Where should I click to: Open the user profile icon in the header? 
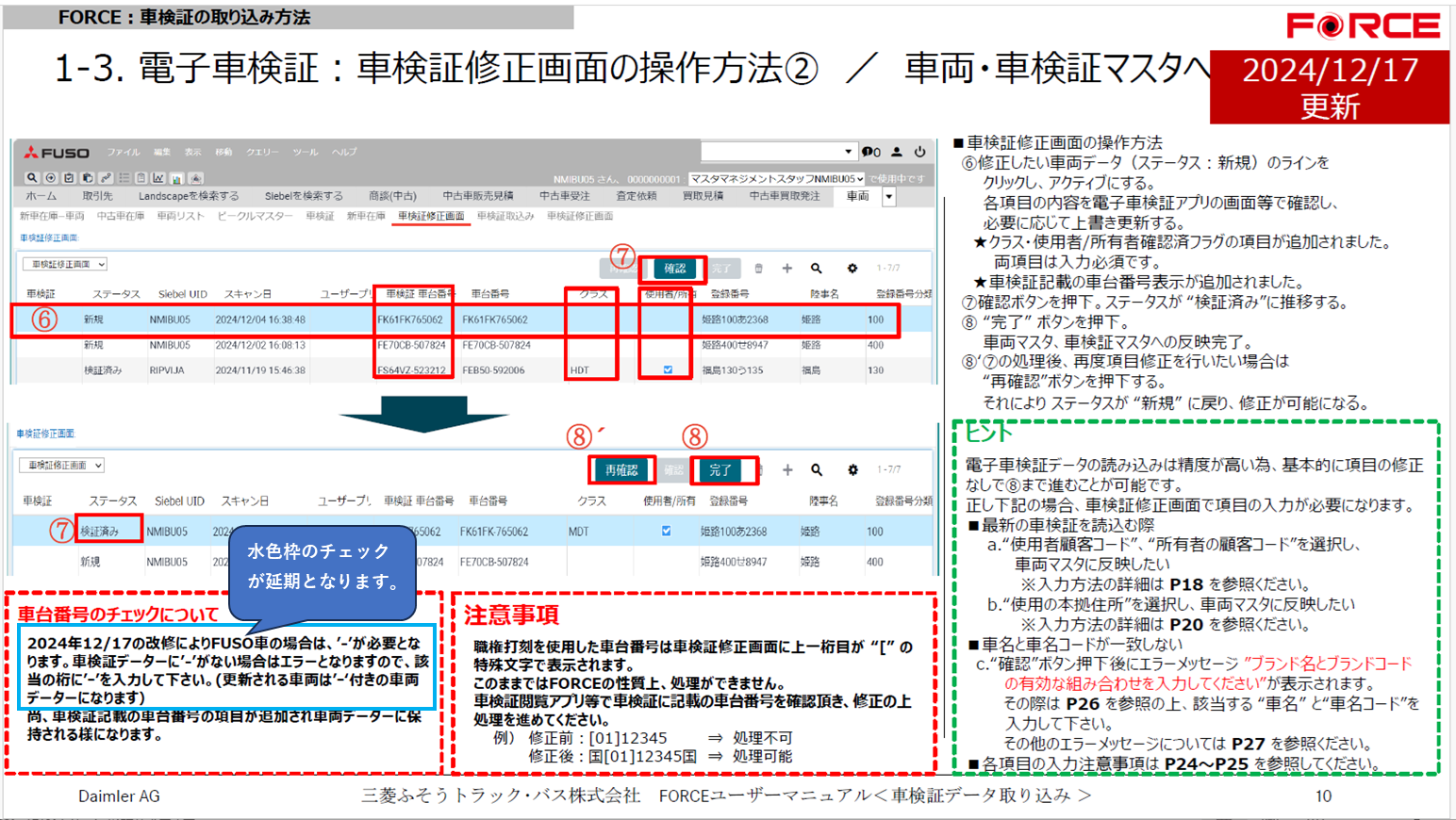tap(897, 152)
